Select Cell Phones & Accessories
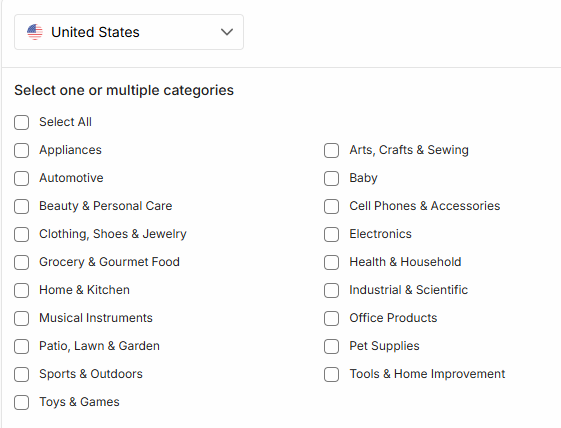This screenshot has height=428, width=561. point(331,206)
